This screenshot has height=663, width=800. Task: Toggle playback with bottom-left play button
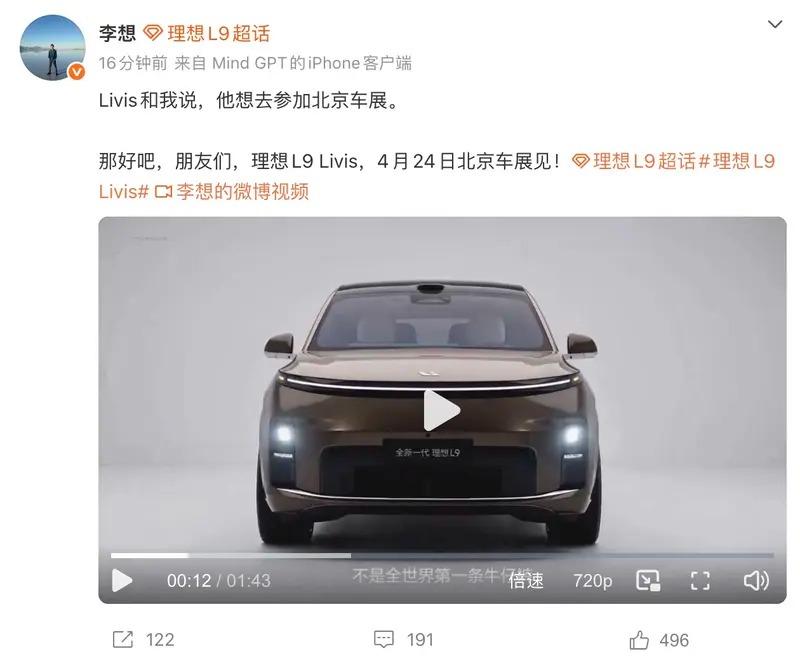[x=122, y=580]
